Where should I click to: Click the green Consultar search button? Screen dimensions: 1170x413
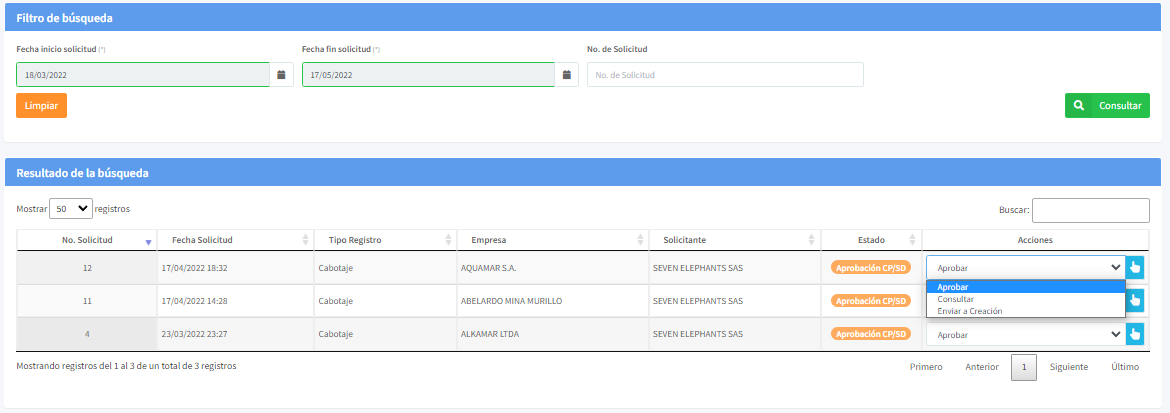click(1107, 105)
